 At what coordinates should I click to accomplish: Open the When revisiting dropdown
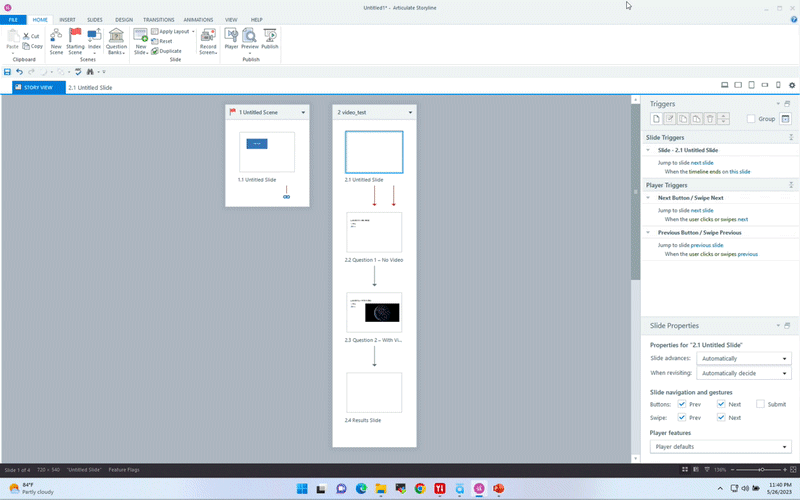point(744,373)
